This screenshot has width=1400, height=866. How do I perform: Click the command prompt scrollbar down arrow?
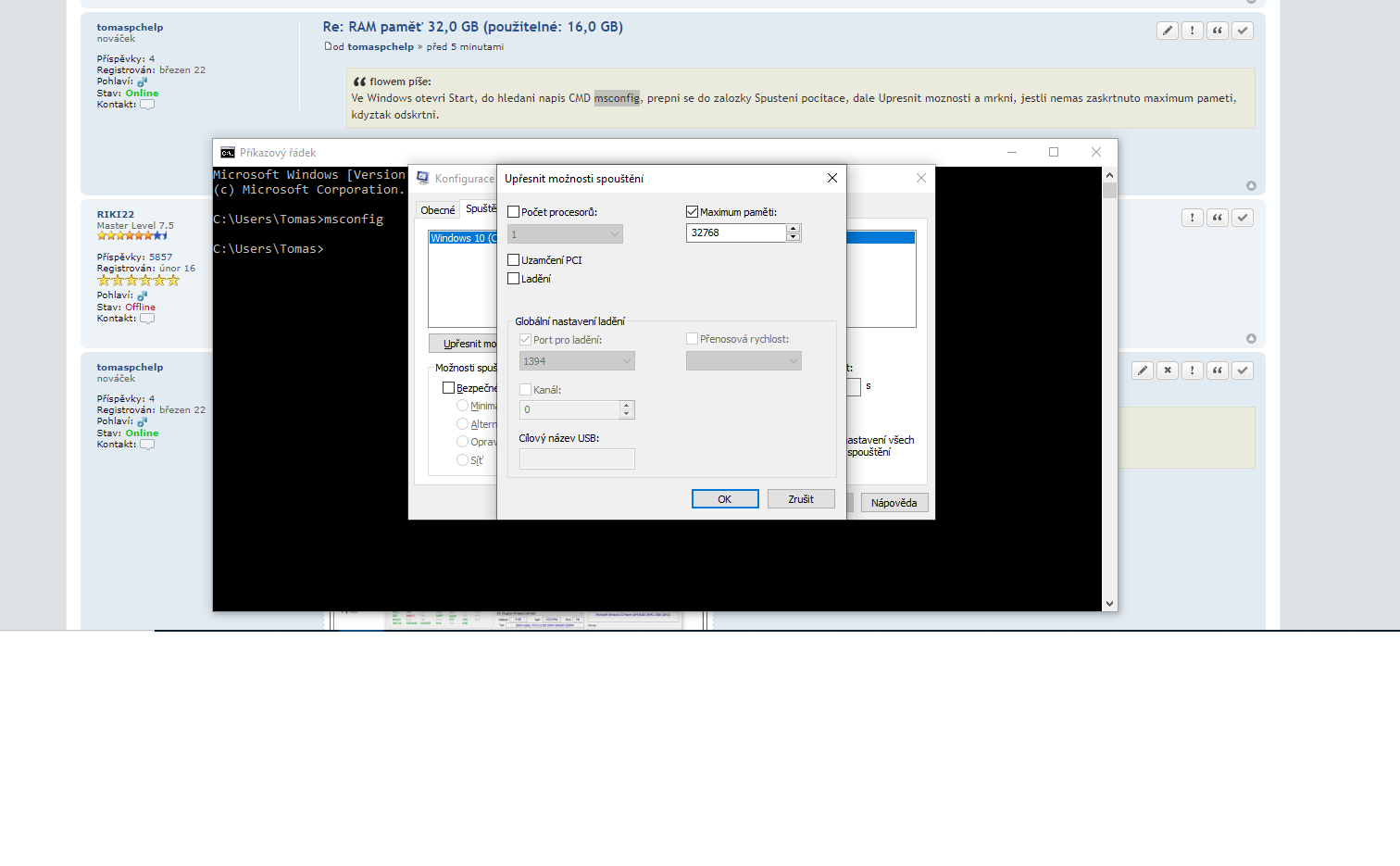click(1109, 604)
